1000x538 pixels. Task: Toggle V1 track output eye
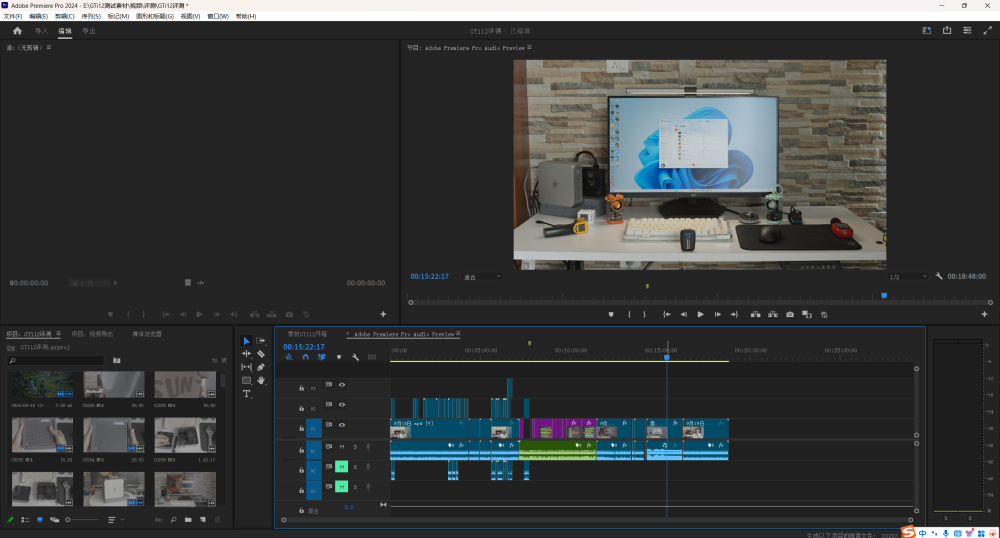tap(342, 425)
